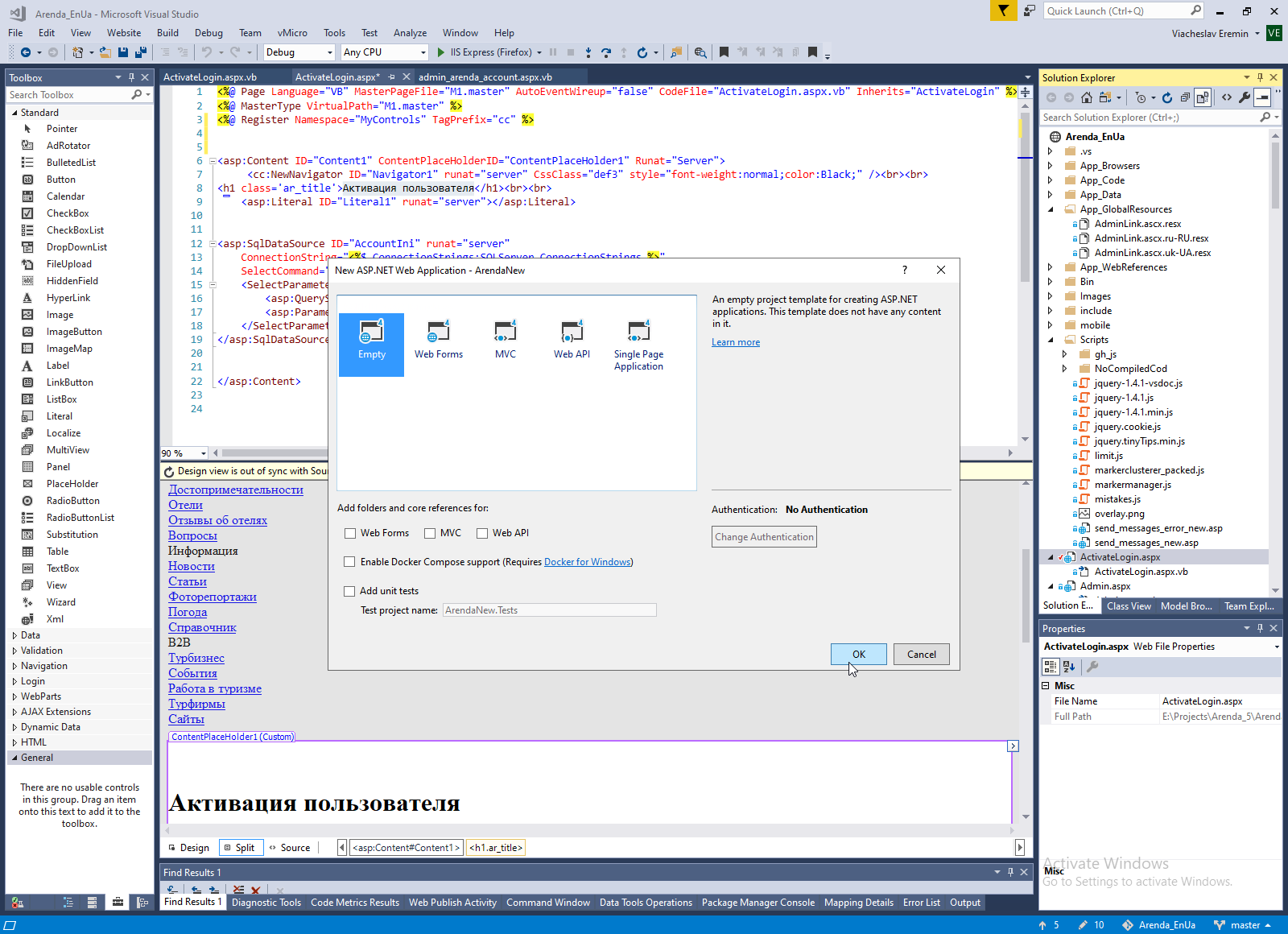Collapse the Scripts folder node
Viewport: 1288px width, 934px height.
tap(1050, 340)
